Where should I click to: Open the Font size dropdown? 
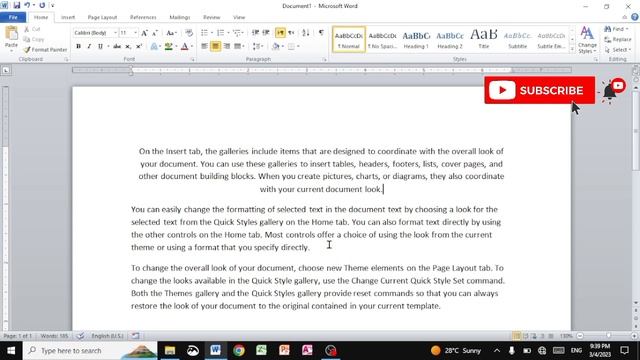136,33
